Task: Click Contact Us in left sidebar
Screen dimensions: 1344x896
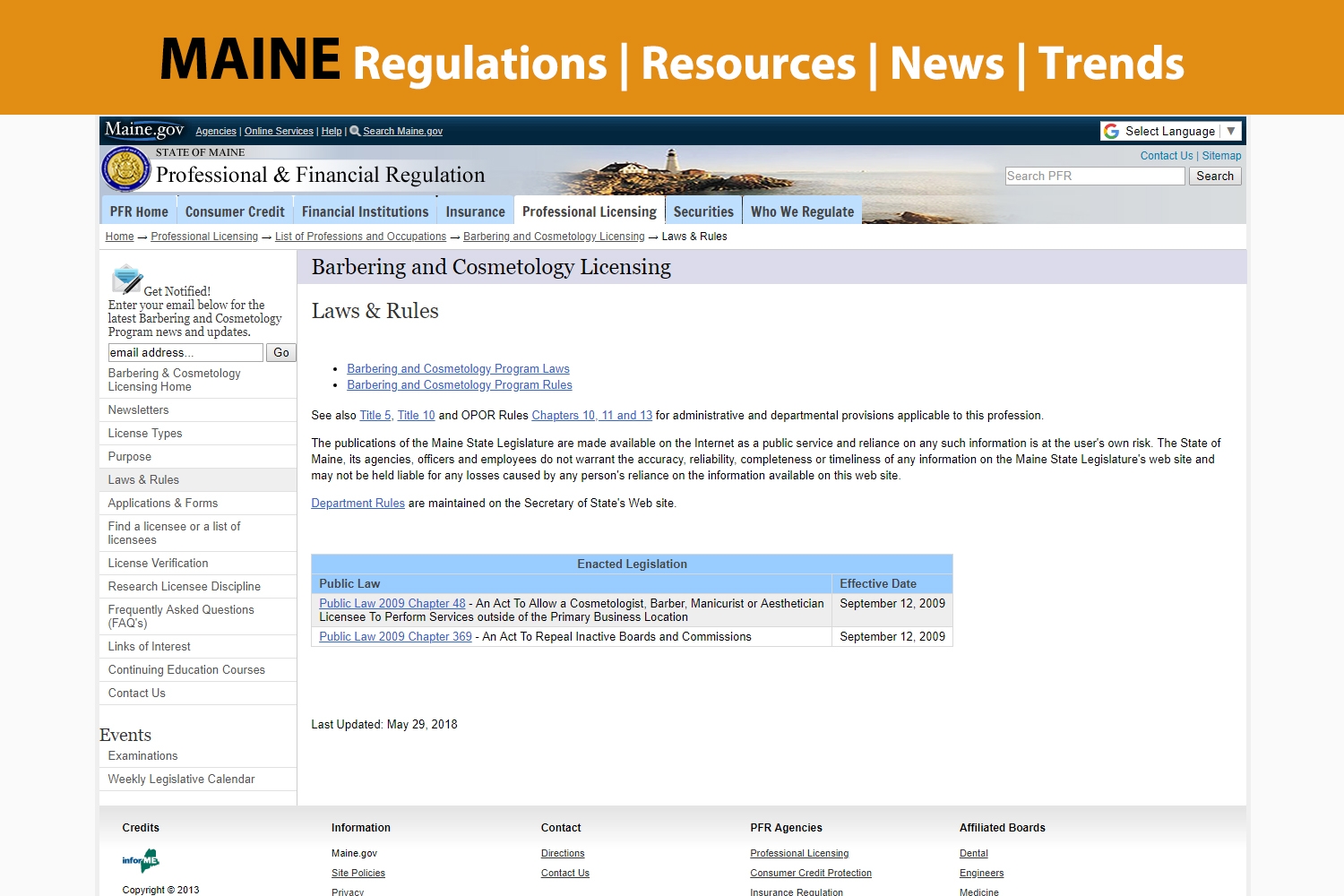Action: click(x=198, y=693)
